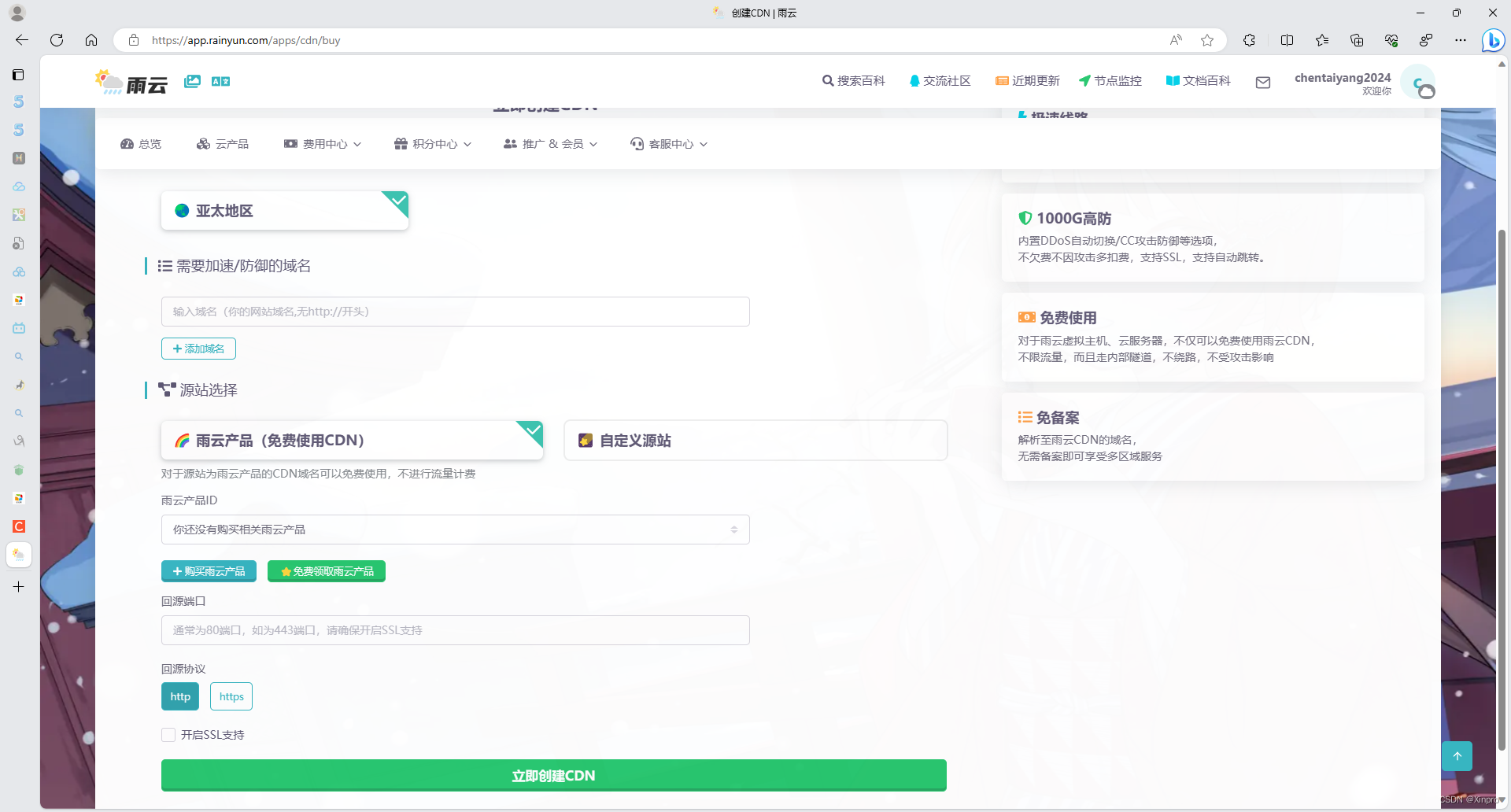Open browser settings and more menu
The width and height of the screenshot is (1511, 812).
coord(1461,40)
